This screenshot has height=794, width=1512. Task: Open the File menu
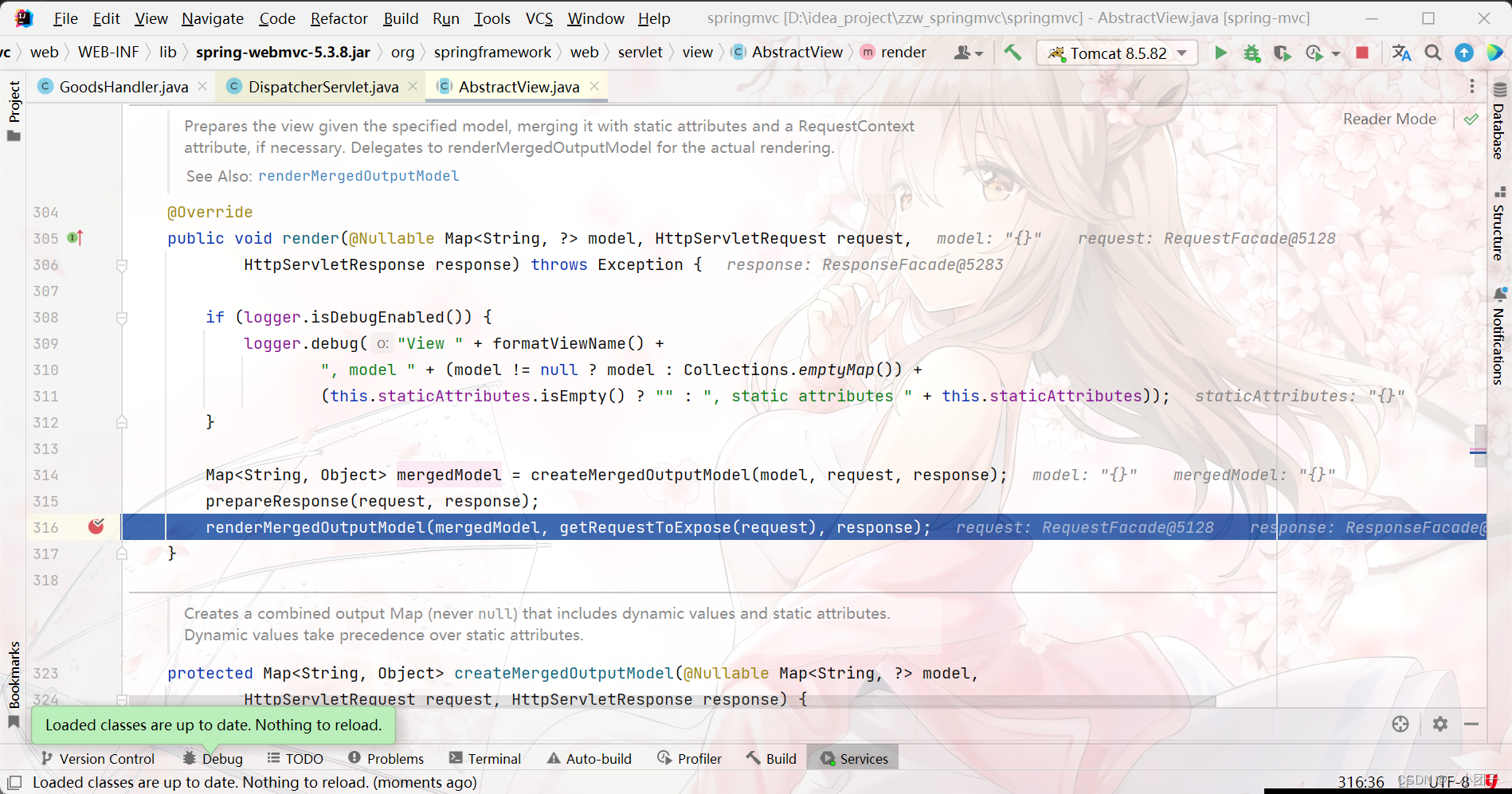tap(65, 18)
